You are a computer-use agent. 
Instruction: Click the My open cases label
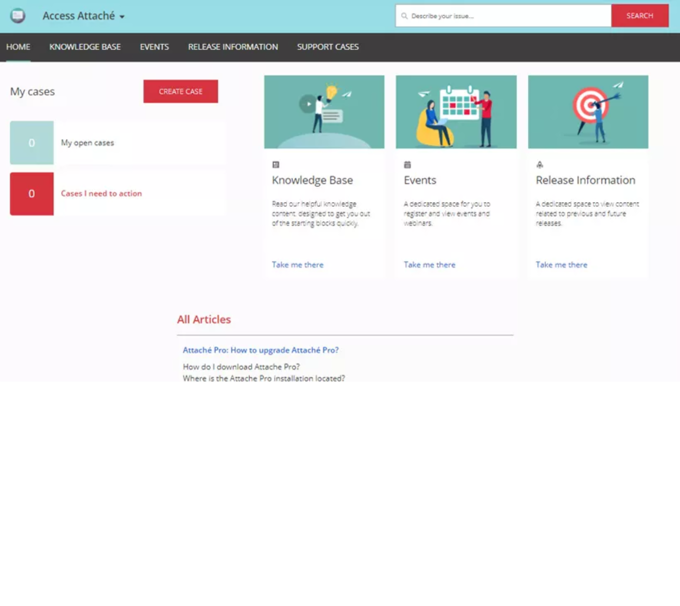pyautogui.click(x=88, y=143)
